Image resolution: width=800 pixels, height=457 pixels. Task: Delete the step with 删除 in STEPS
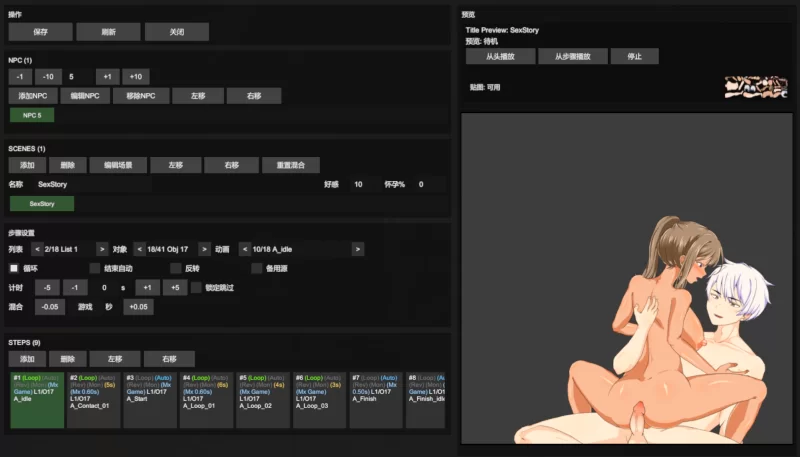tap(67, 359)
